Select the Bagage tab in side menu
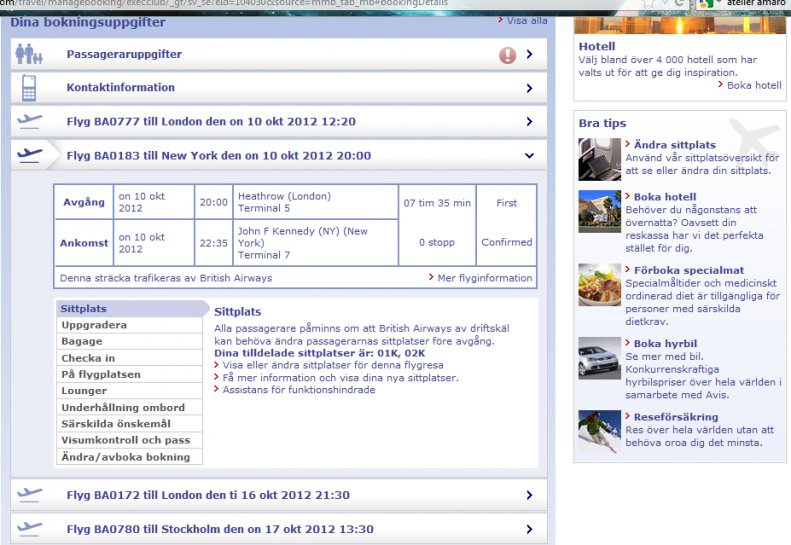The image size is (791, 545). [82, 342]
